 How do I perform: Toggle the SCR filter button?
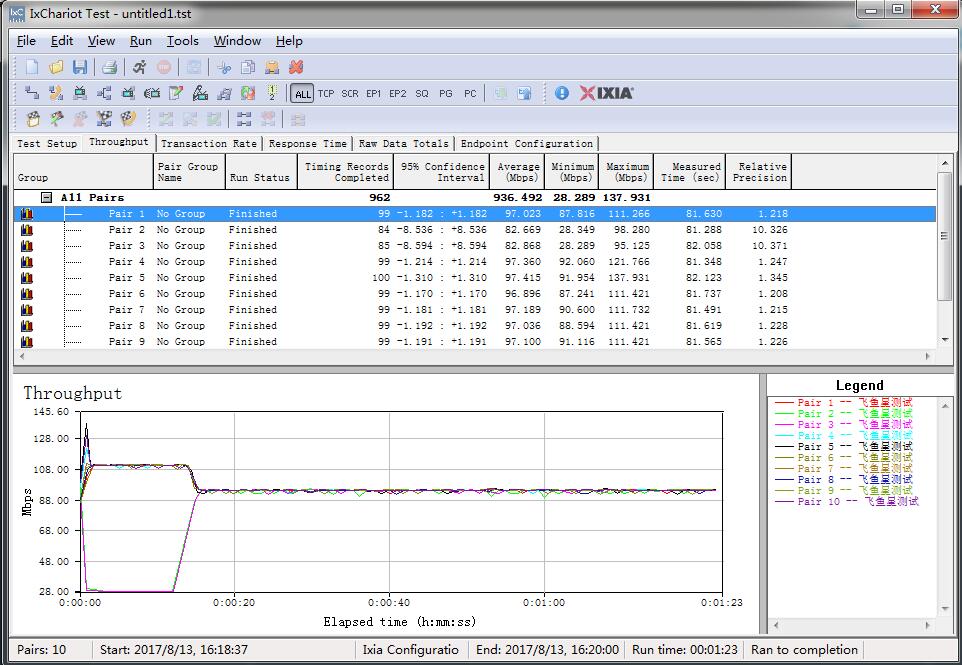pos(350,94)
